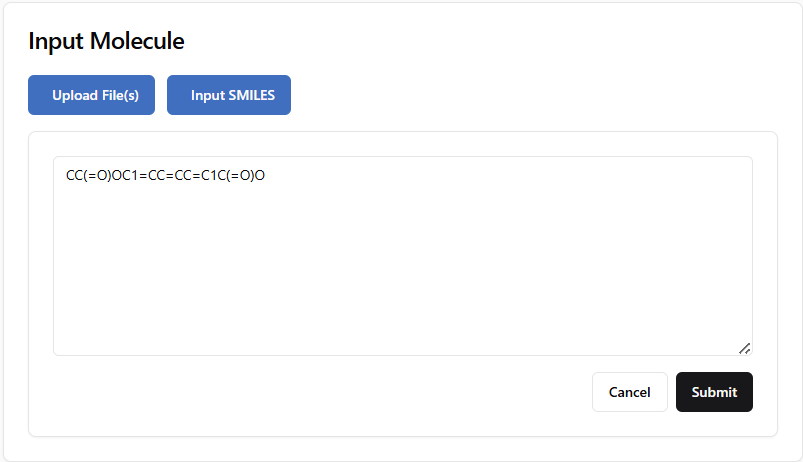Place cursor at start of SMILES string
Viewport: 803px width, 462px height.
tap(67, 176)
